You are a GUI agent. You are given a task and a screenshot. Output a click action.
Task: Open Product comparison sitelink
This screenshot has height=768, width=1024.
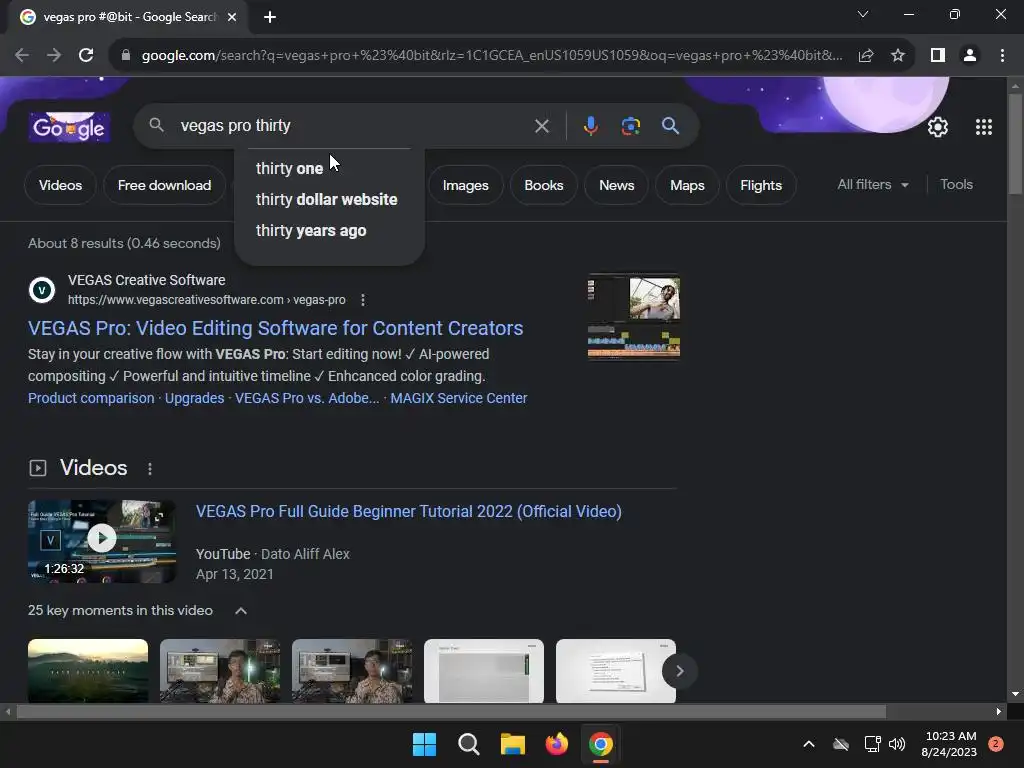[x=91, y=398]
